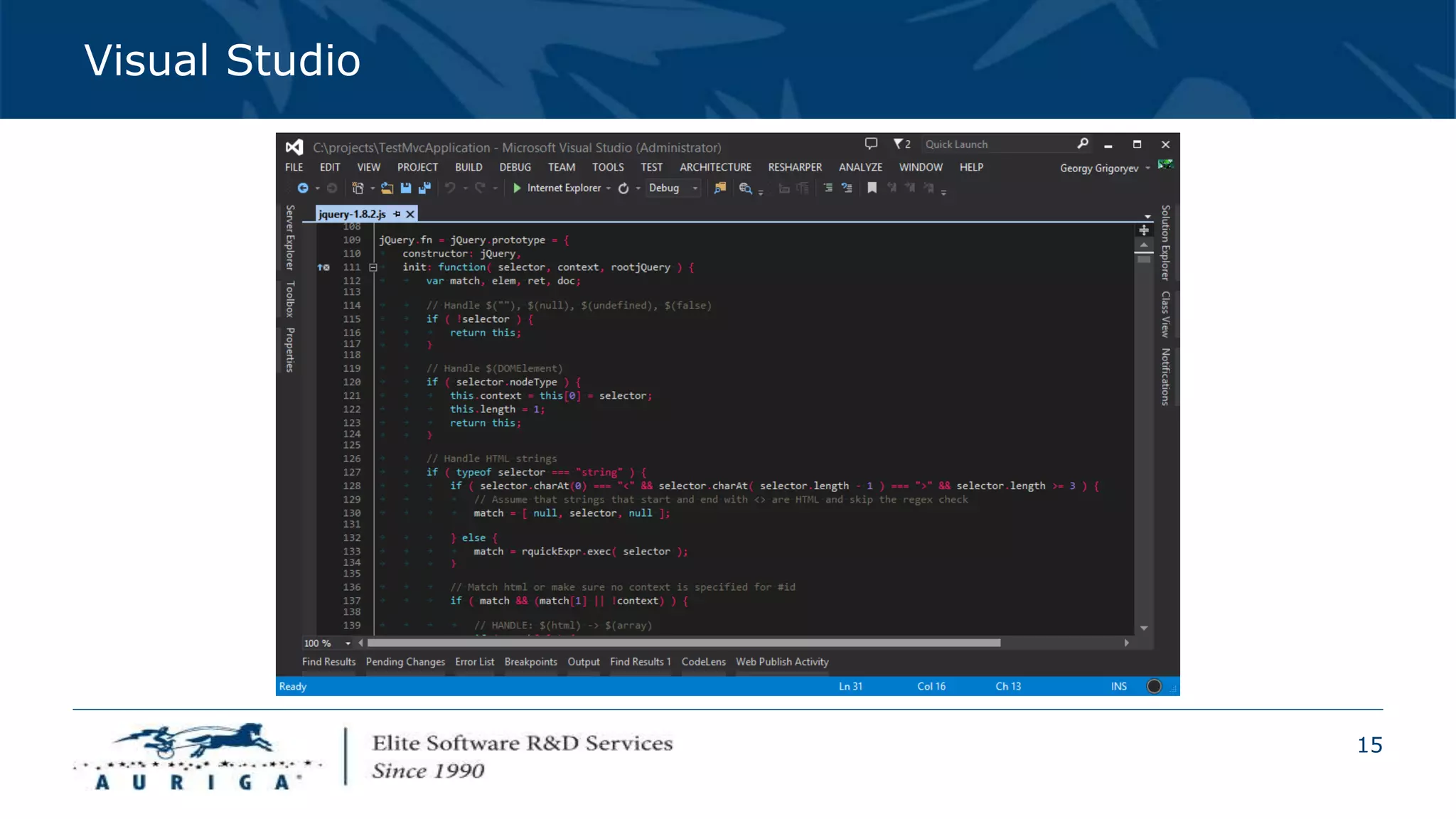The image size is (1456, 819).
Task: Open the Breakpoints tab
Action: [x=531, y=662]
